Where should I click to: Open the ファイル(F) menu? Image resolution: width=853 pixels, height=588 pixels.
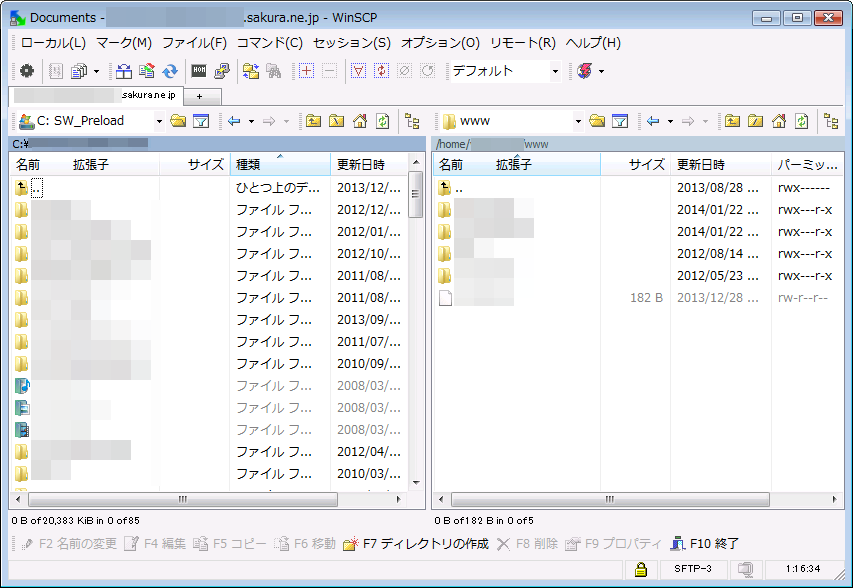[195, 43]
